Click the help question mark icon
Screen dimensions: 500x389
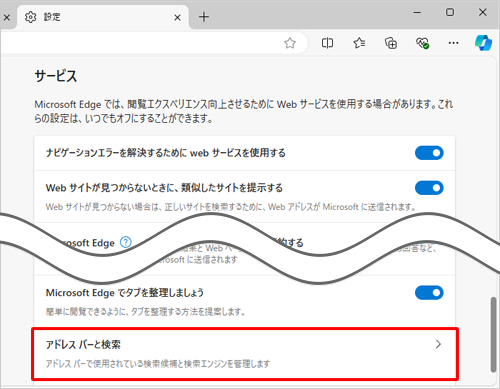tap(126, 242)
